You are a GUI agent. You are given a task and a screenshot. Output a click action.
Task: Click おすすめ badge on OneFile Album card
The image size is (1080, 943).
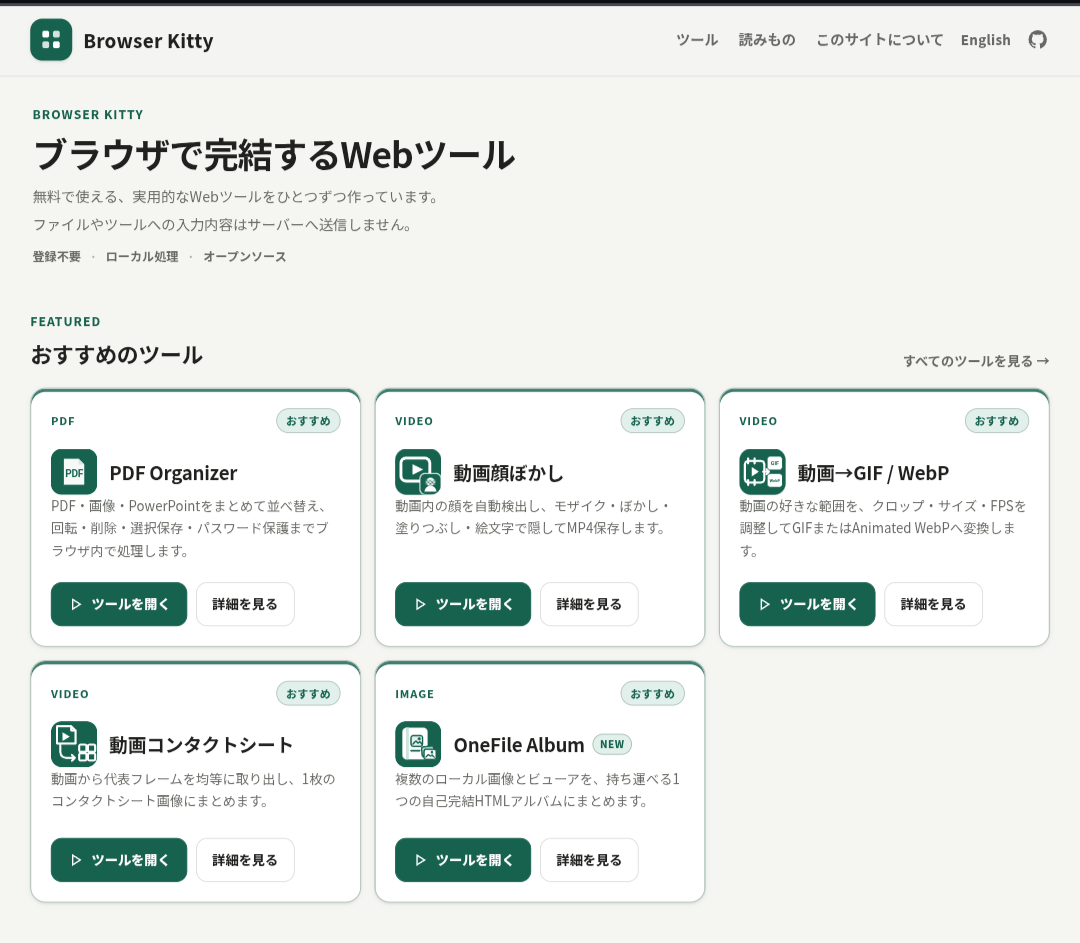coord(652,694)
